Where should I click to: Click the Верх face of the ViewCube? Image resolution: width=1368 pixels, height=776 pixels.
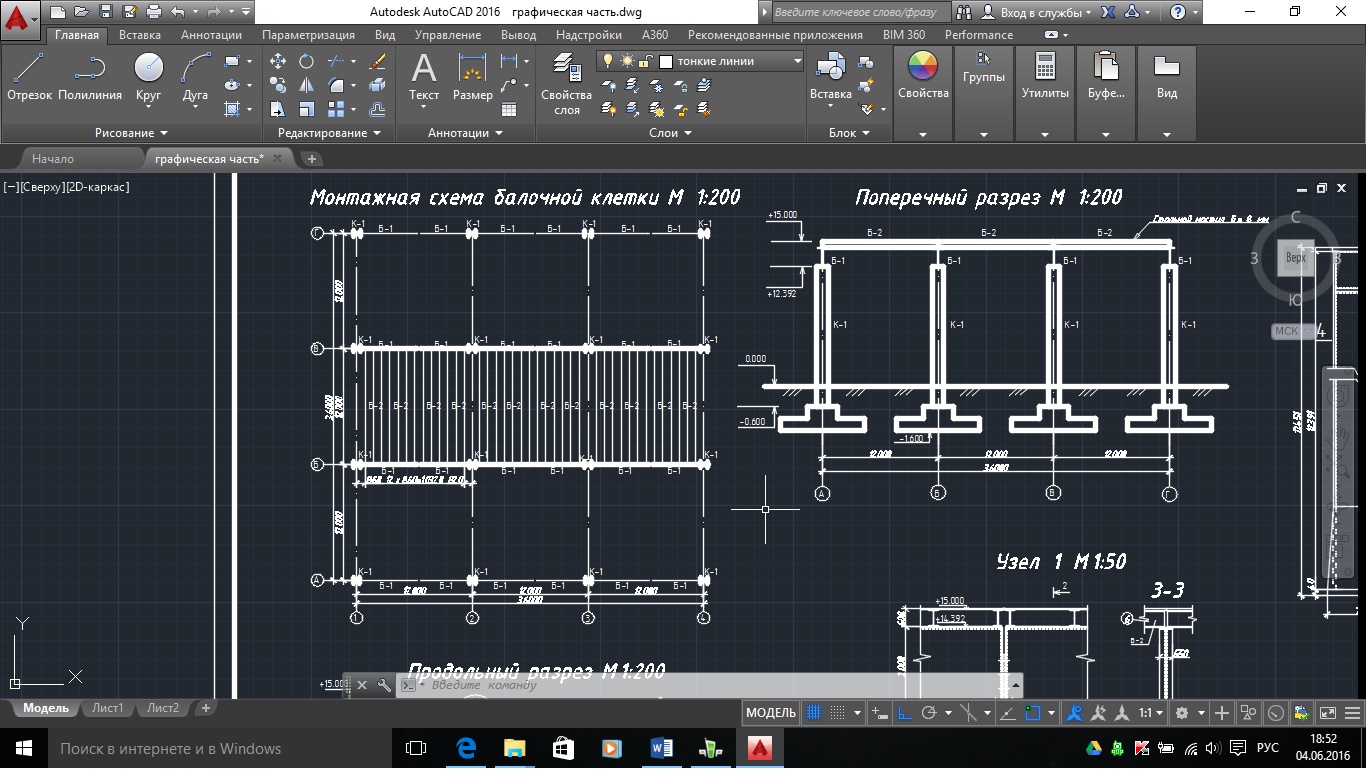(x=1295, y=257)
